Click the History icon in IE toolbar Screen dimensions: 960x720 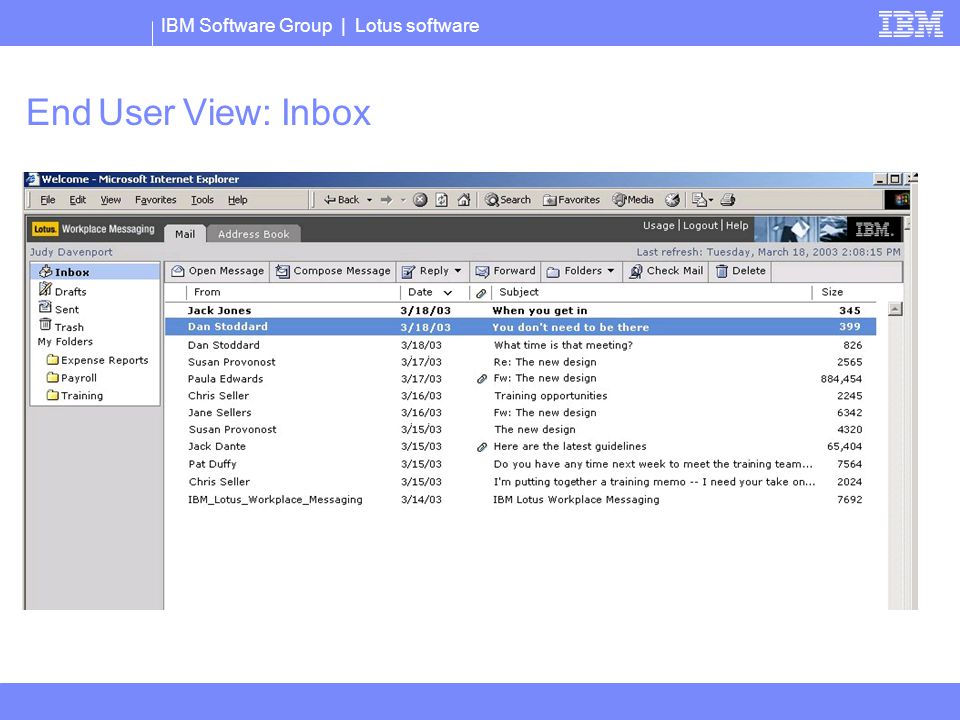point(672,200)
